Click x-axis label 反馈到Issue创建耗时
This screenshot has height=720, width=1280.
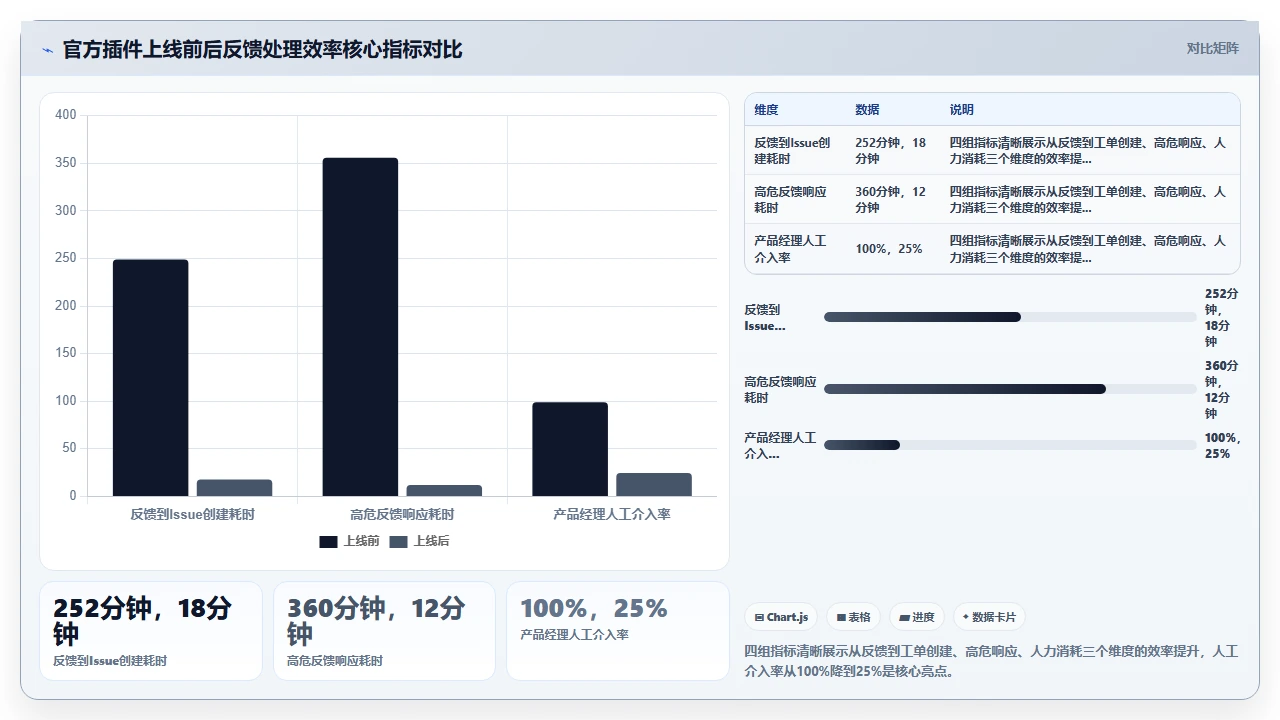click(192, 514)
